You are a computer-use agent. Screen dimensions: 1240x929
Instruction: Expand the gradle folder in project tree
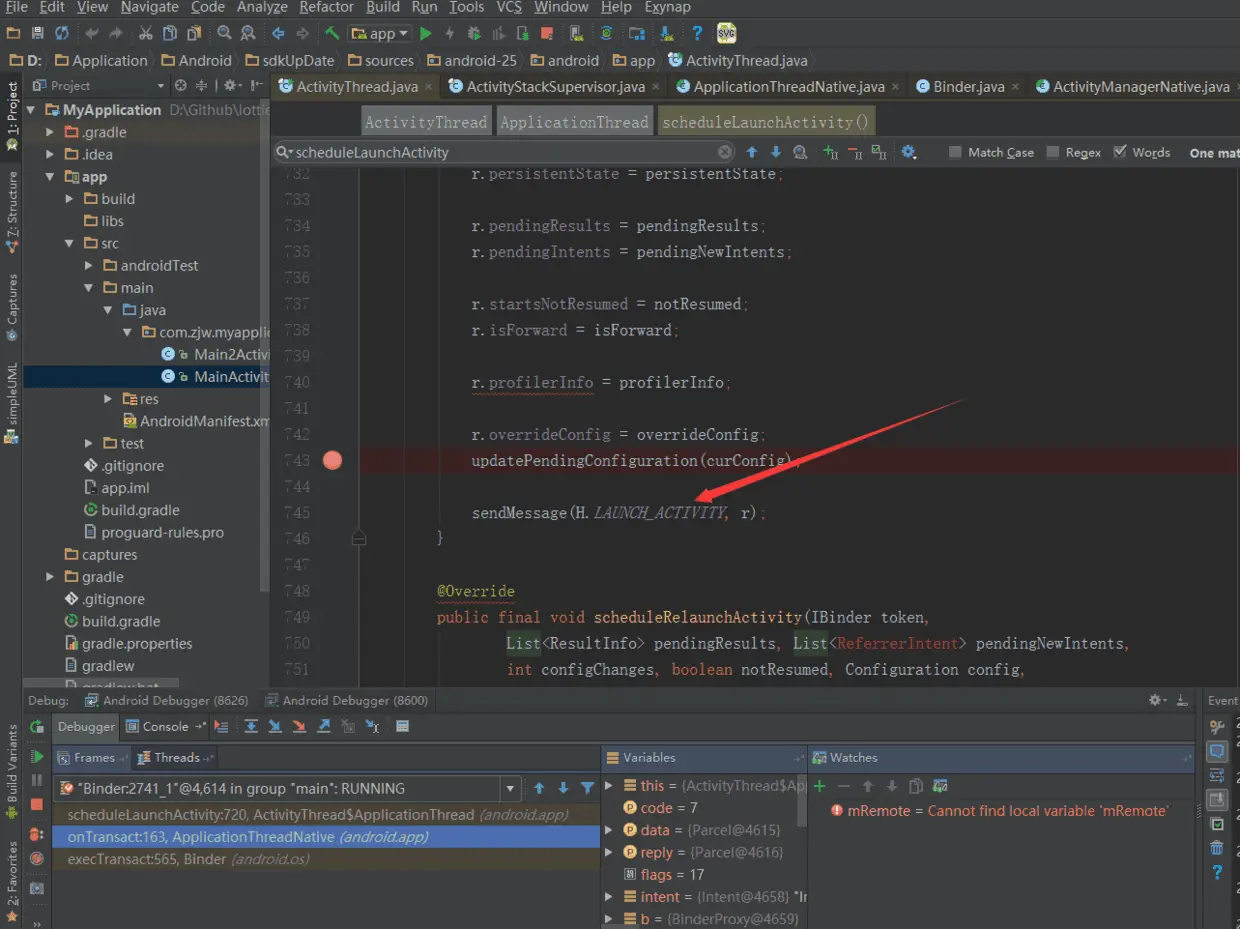coord(50,577)
